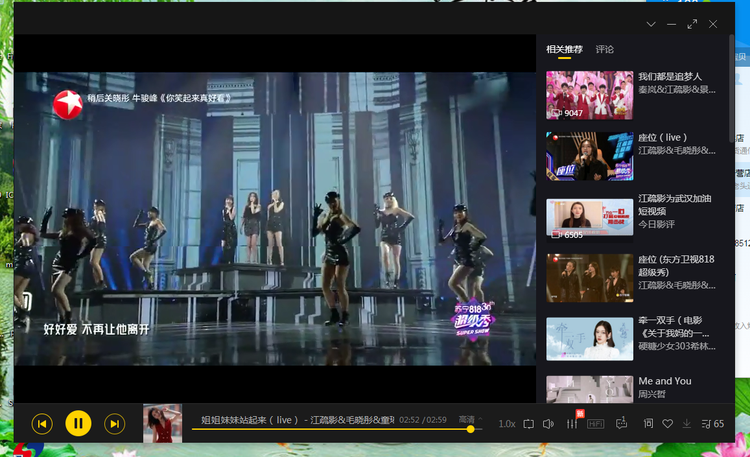The height and width of the screenshot is (457, 750).
Task: Open the comments bubble icon
Action: tap(621, 424)
